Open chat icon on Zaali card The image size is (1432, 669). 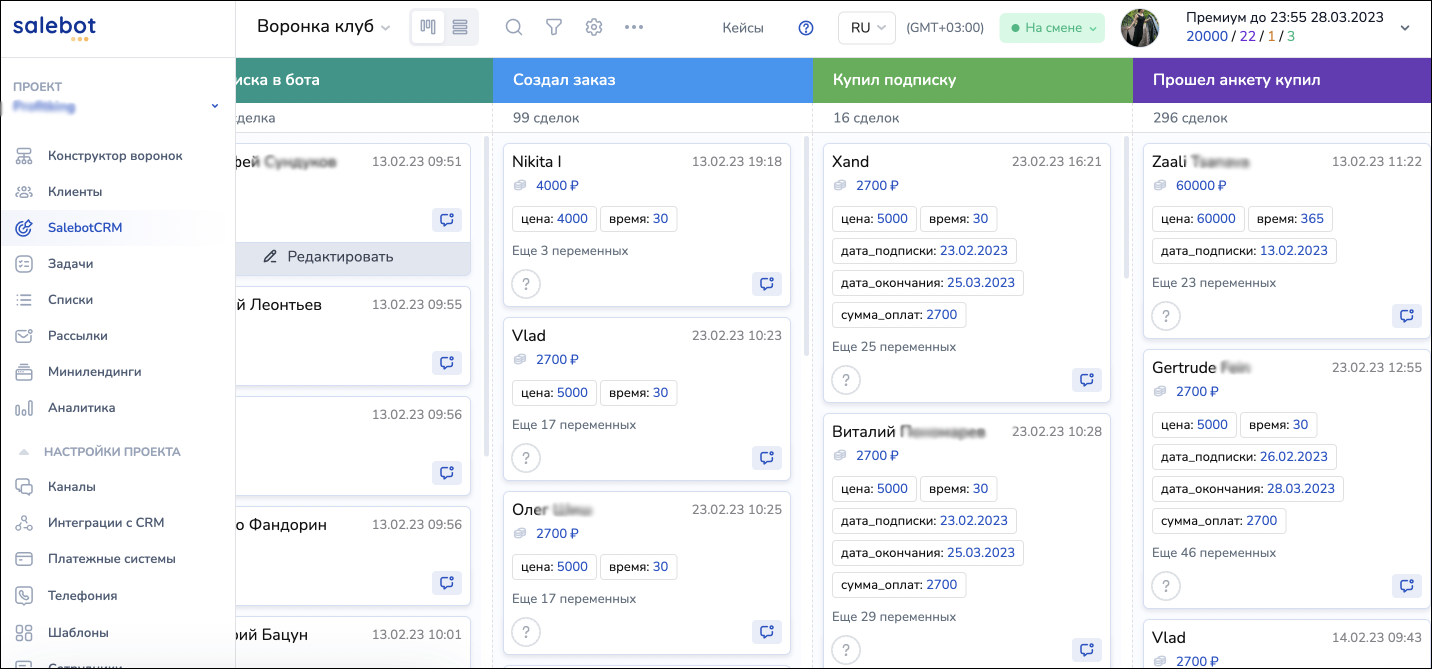1407,316
